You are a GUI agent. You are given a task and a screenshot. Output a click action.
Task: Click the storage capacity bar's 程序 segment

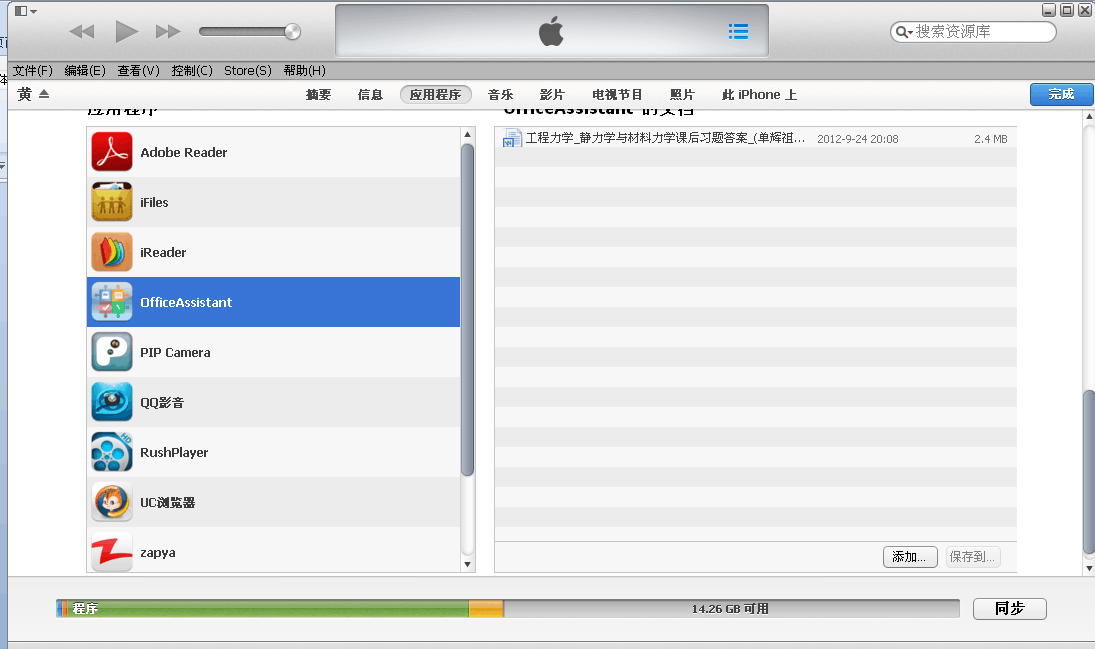click(x=269, y=608)
